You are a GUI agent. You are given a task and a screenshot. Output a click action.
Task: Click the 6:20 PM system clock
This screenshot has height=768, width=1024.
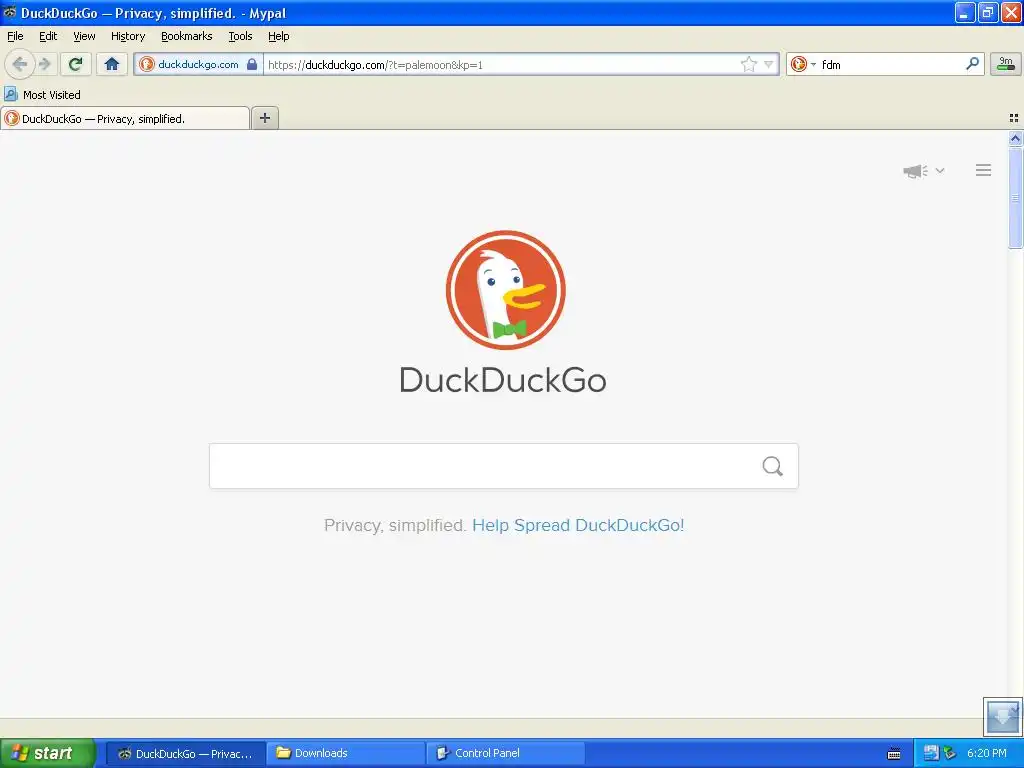(x=987, y=753)
